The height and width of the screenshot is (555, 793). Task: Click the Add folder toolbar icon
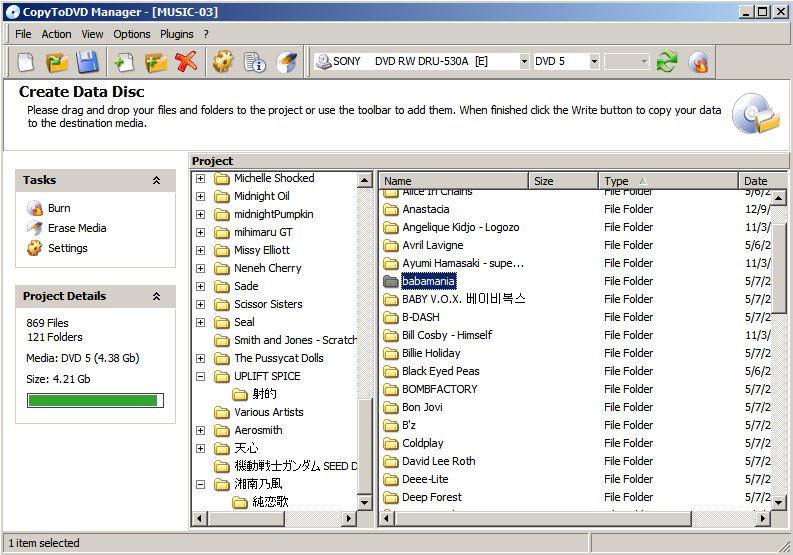coord(156,62)
